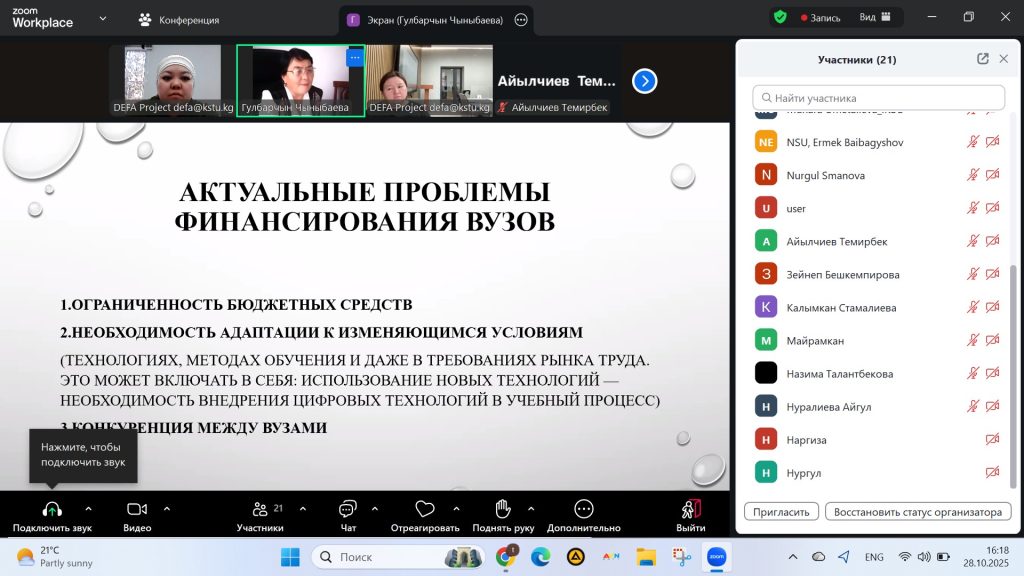Expand video options arrow beside Видео
This screenshot has height=576, width=1024.
(x=166, y=508)
